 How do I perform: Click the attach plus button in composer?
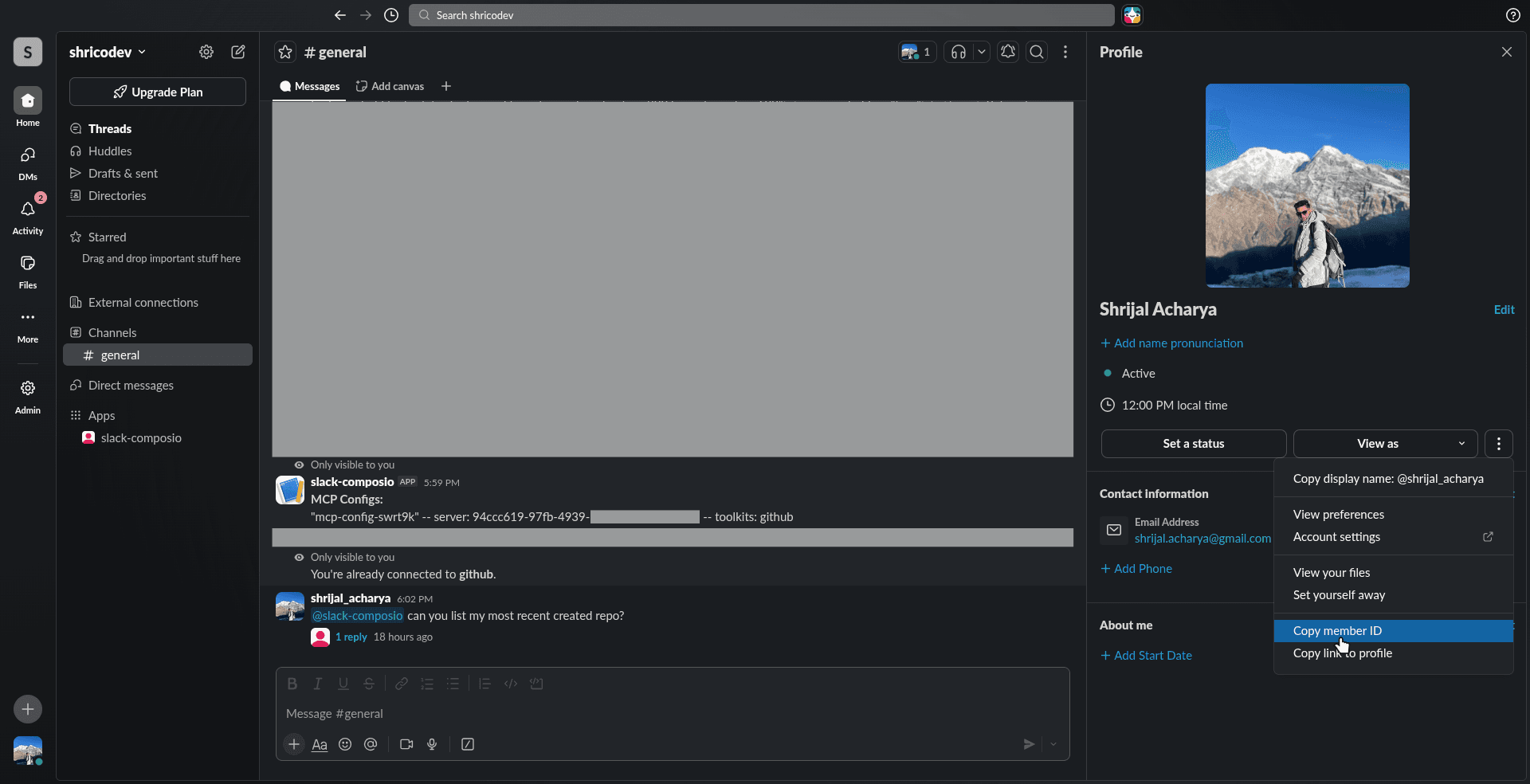click(294, 744)
